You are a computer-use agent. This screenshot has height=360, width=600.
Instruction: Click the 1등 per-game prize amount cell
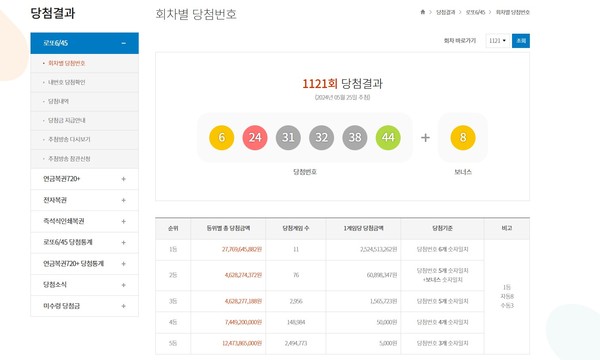[x=363, y=249]
